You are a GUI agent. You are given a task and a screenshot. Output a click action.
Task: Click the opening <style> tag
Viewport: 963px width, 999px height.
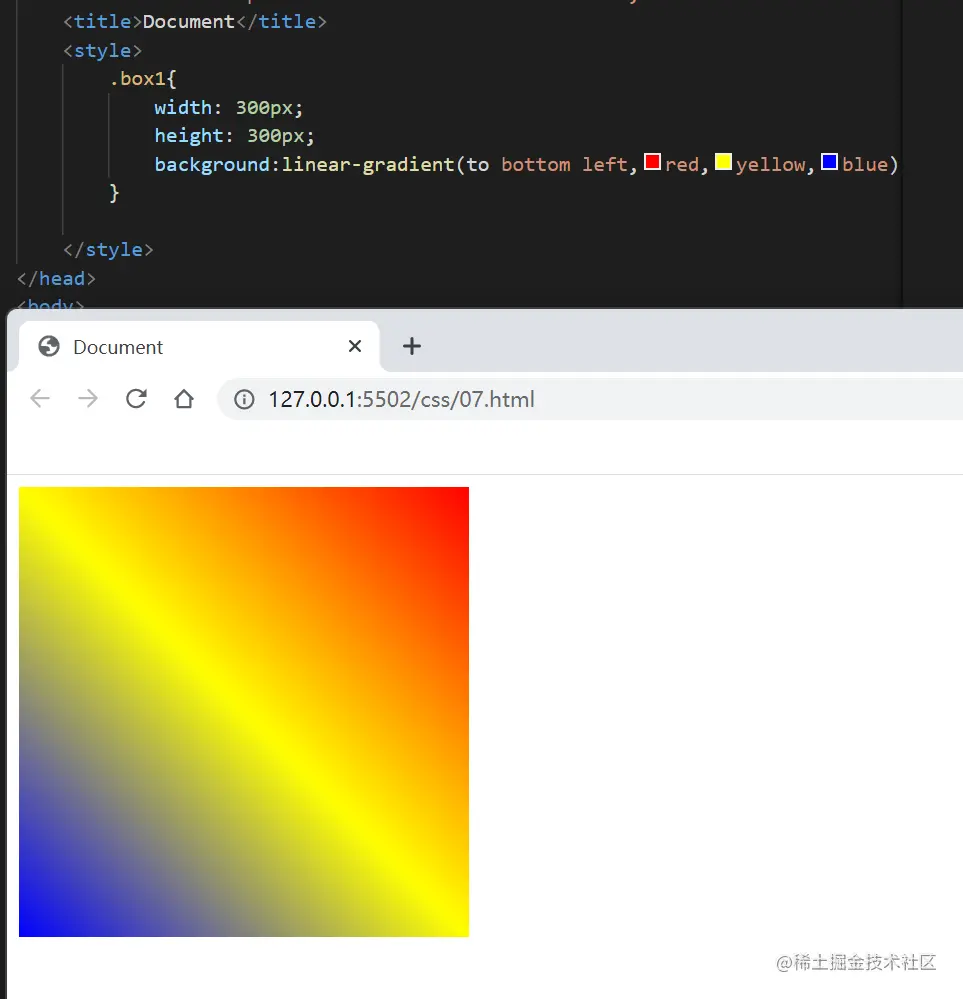pos(102,50)
